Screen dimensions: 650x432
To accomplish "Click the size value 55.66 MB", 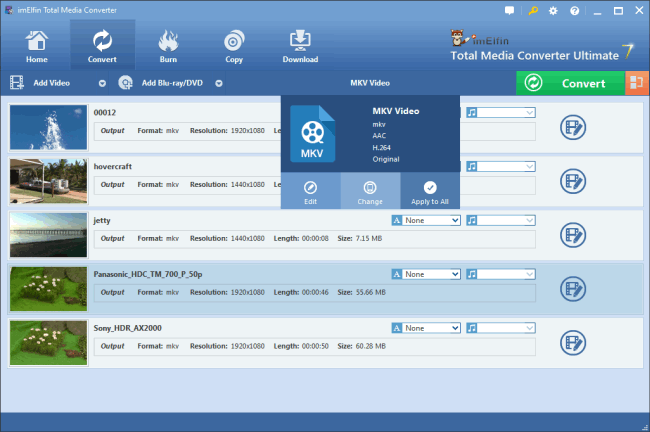I will (x=371, y=292).
